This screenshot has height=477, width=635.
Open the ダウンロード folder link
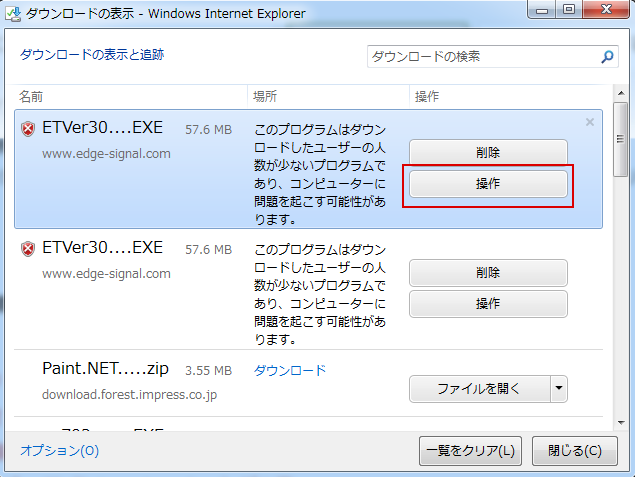coord(290,370)
